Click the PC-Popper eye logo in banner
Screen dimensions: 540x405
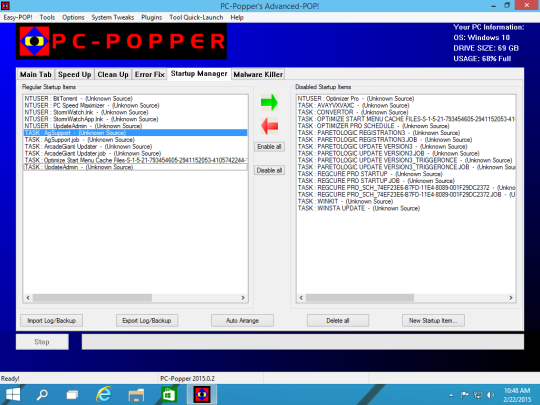pyautogui.click(x=34, y=41)
